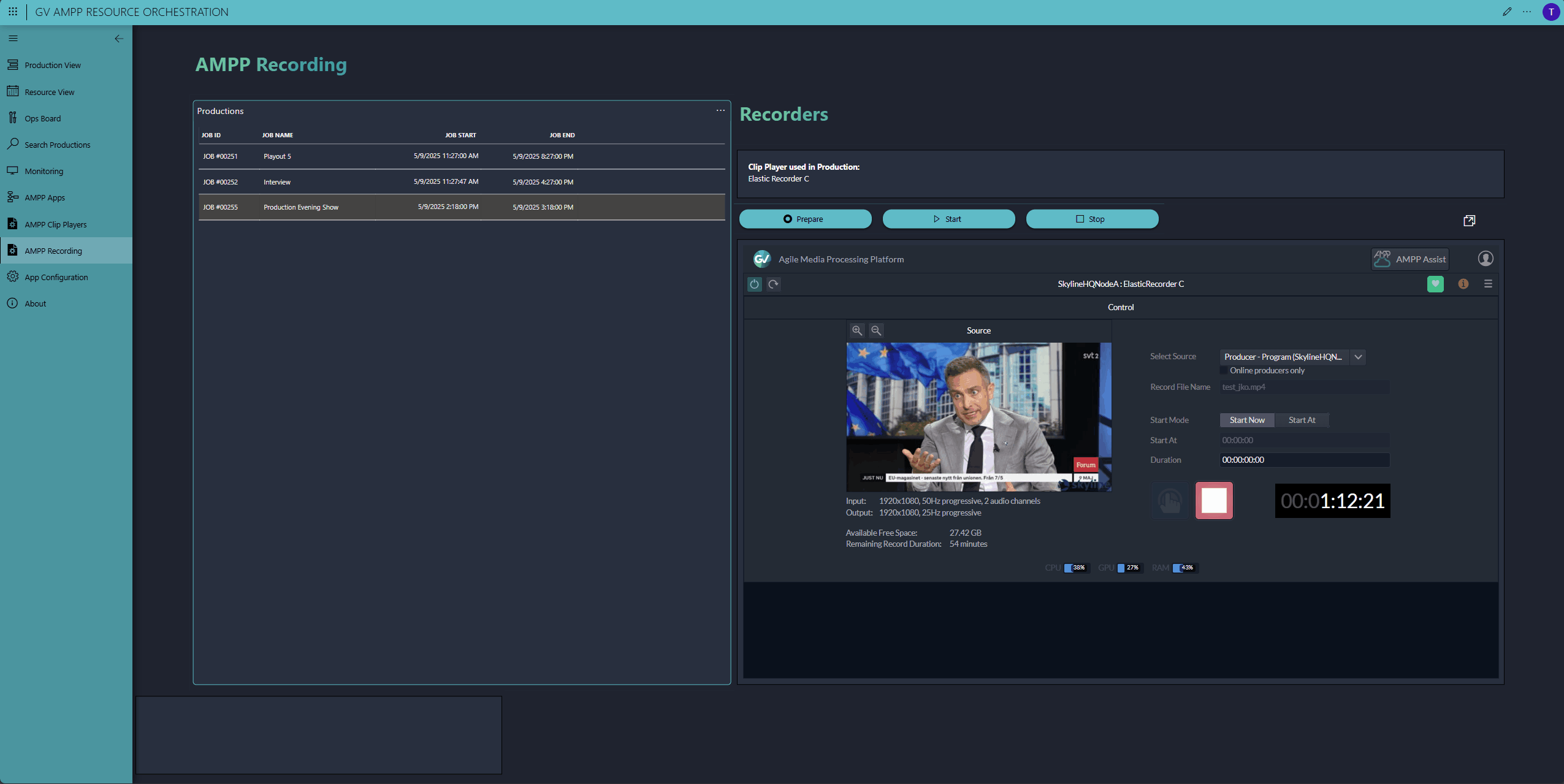Open the header more options ellipsis
Viewport: 1564px width, 784px height.
tap(1527, 12)
